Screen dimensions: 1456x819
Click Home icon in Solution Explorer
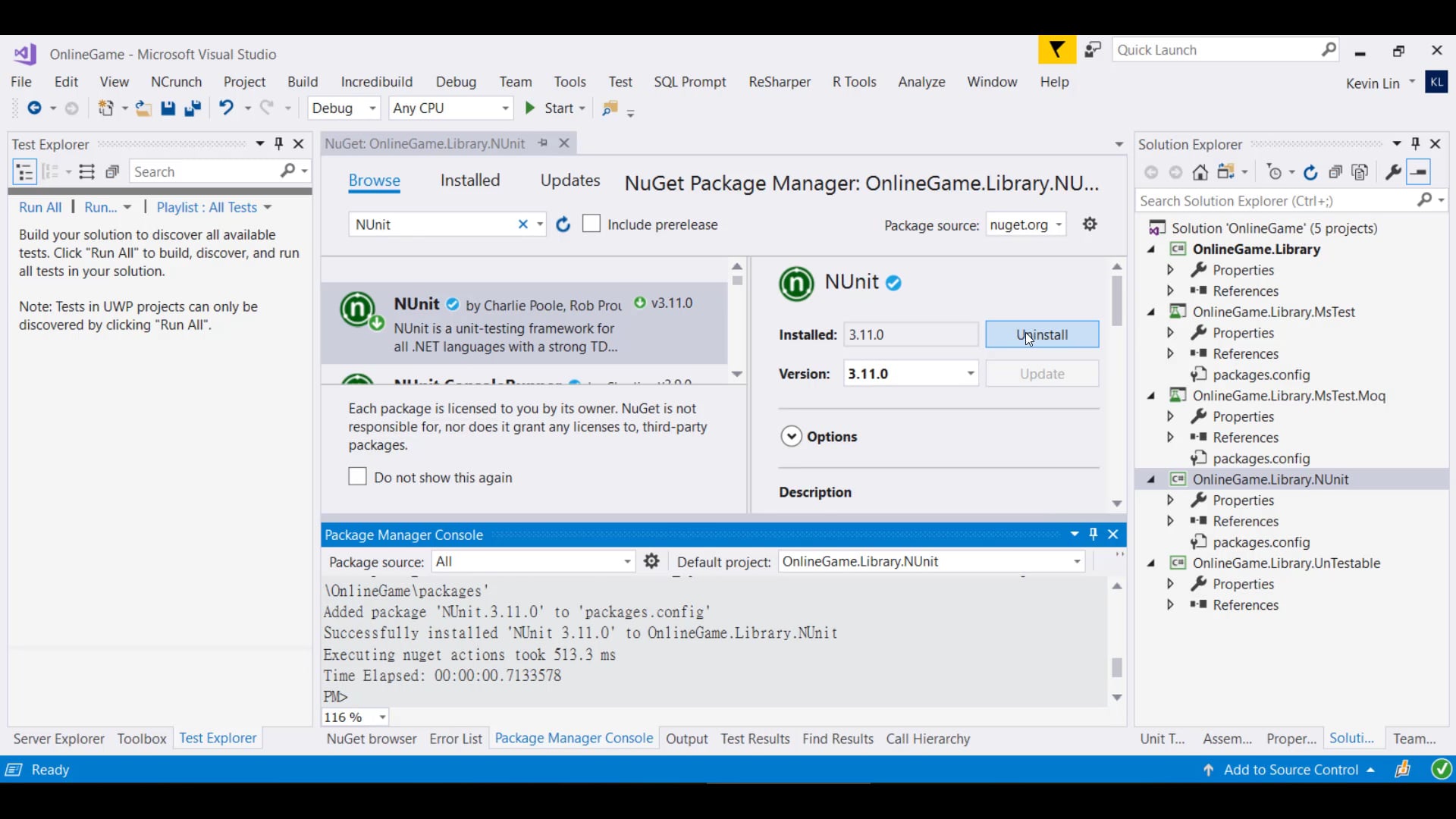point(1200,173)
